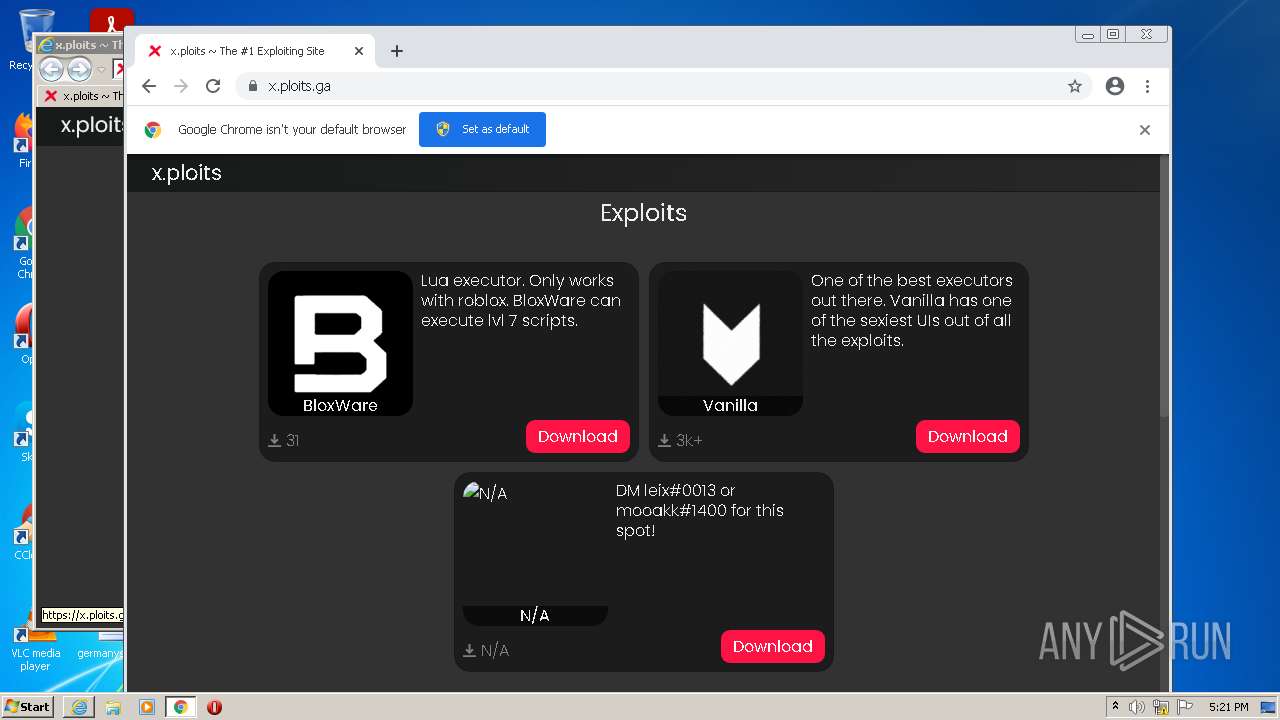Click the network tray icon
Image resolution: width=1280 pixels, height=720 pixels.
coord(1161,707)
